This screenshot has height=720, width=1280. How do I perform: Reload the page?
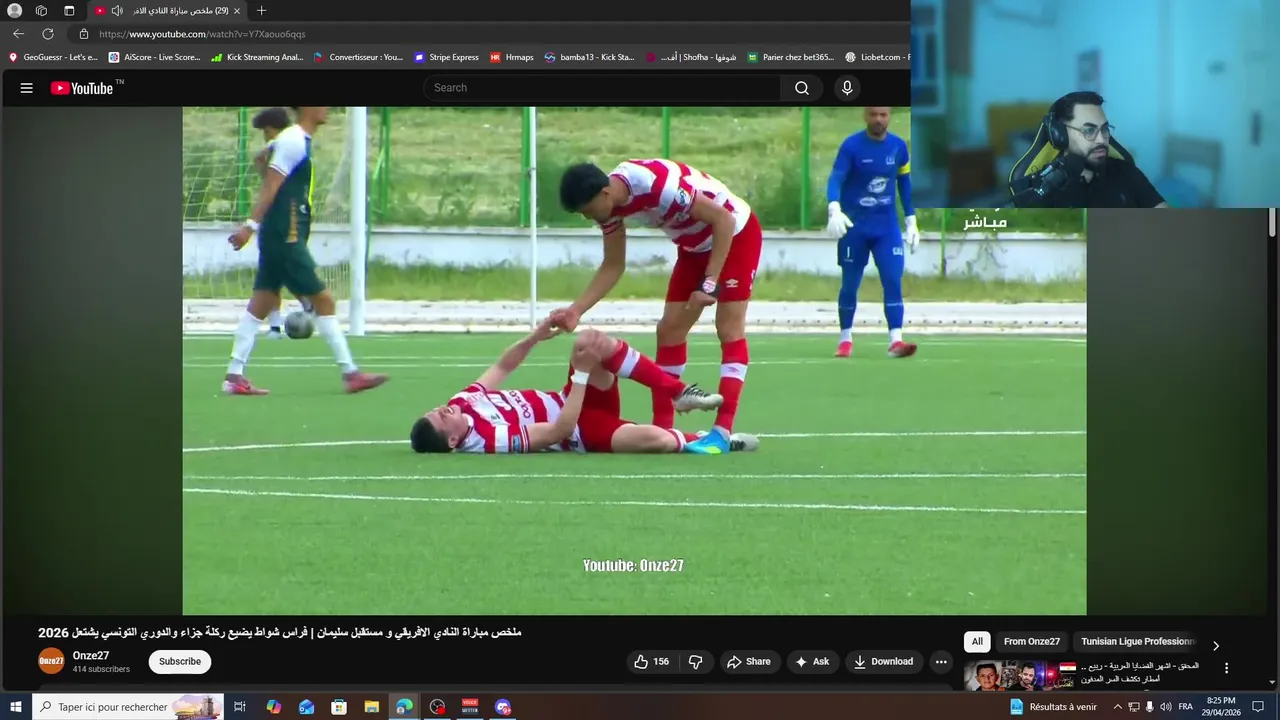[x=47, y=34]
